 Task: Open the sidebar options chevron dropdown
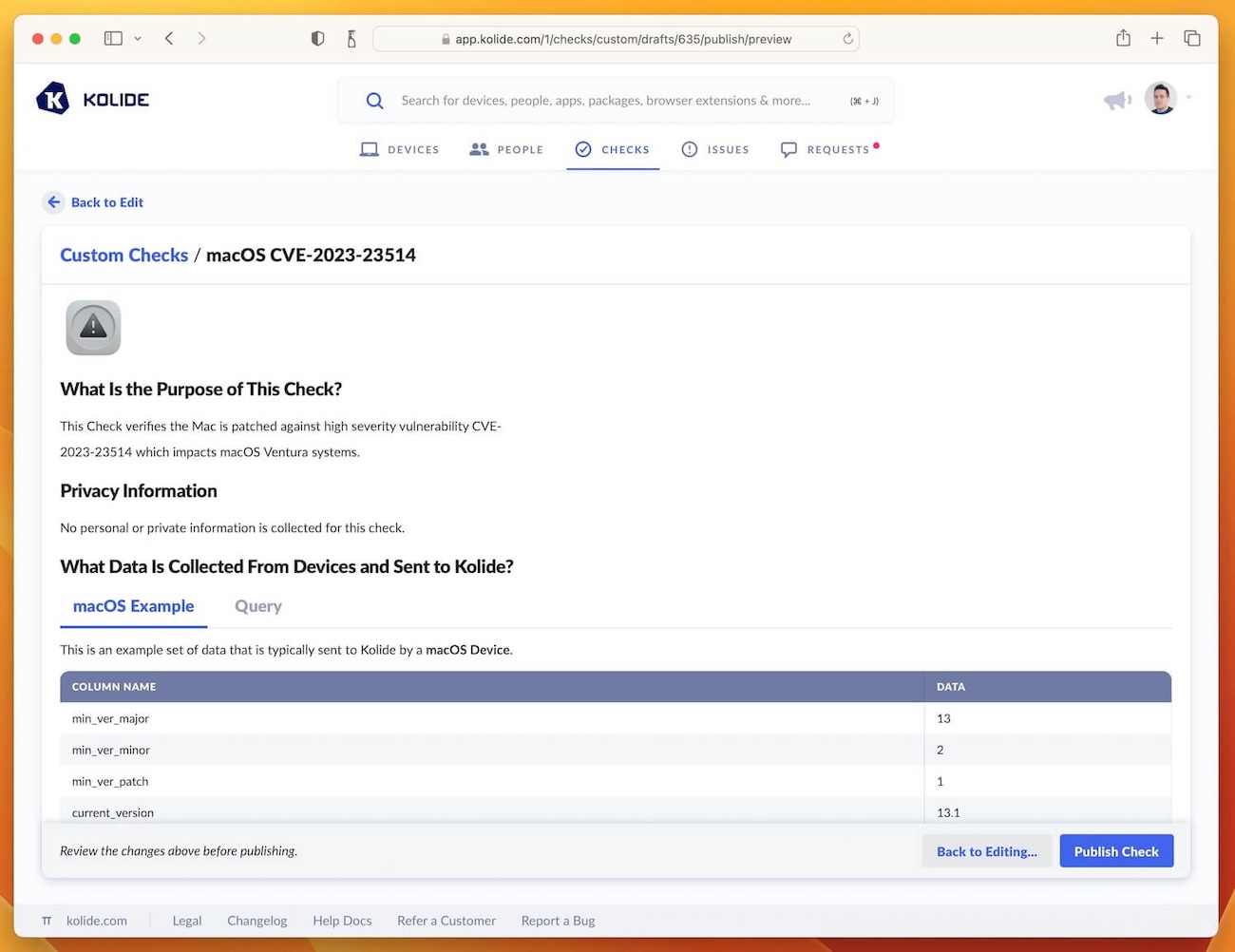(x=138, y=38)
